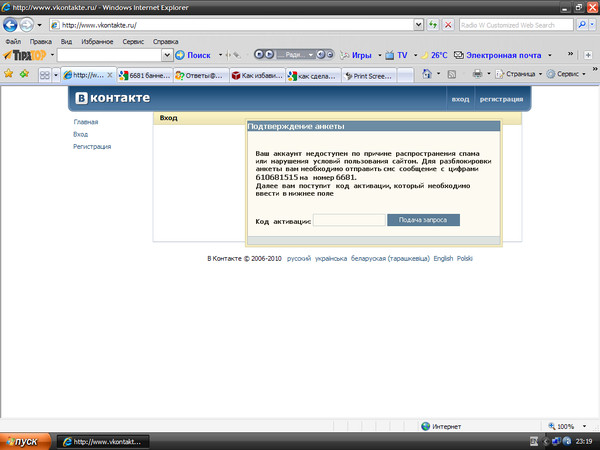Open the Правка menu

pos(41,41)
